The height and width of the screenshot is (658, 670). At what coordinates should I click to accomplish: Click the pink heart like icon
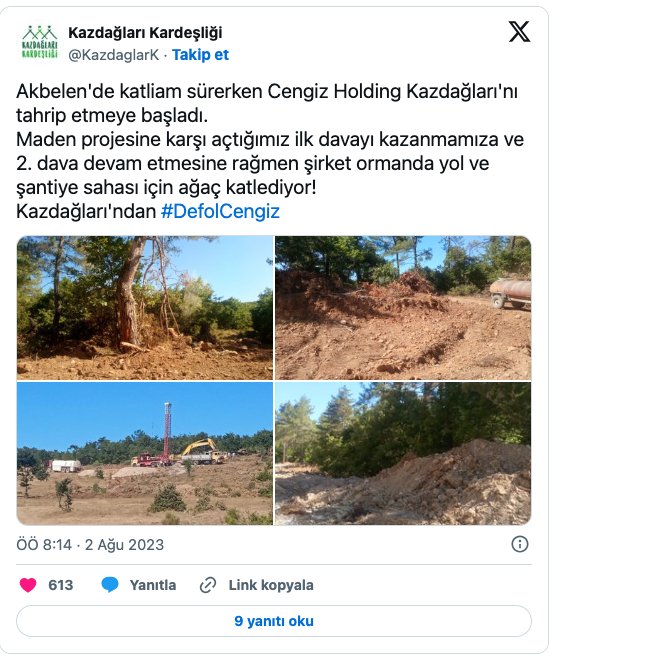28,585
